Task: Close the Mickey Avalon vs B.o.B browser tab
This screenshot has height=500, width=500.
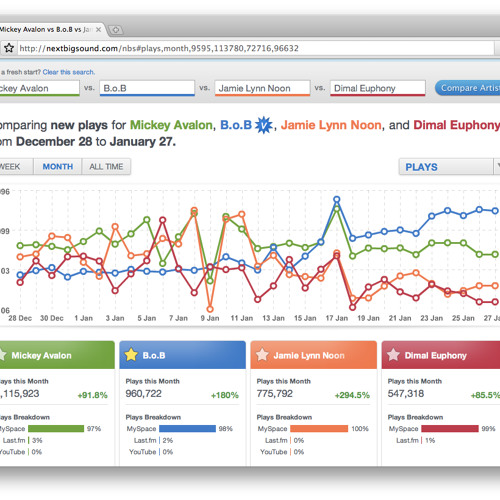Action: tap(98, 30)
